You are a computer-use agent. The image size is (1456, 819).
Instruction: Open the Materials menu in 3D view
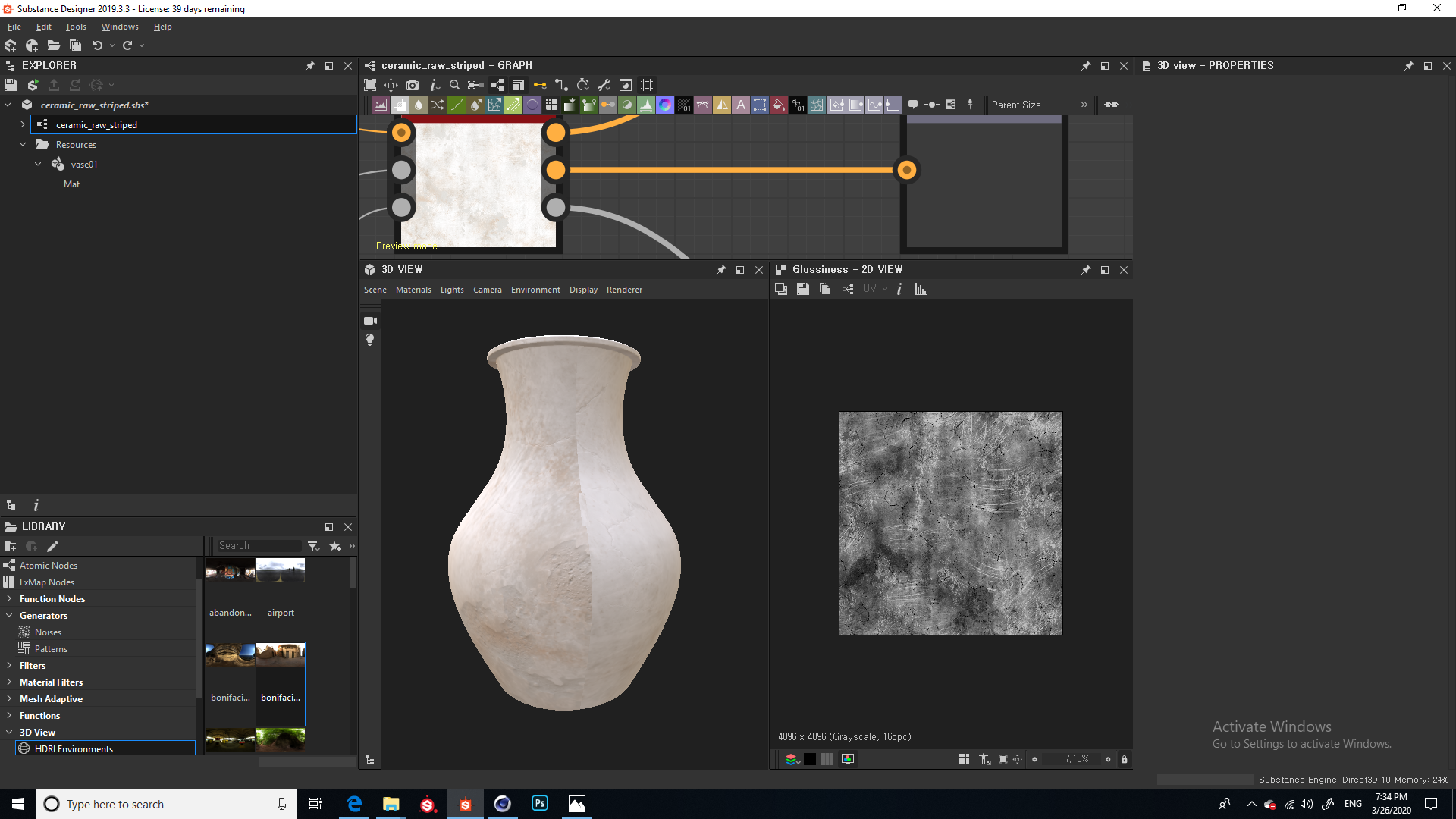click(x=413, y=290)
